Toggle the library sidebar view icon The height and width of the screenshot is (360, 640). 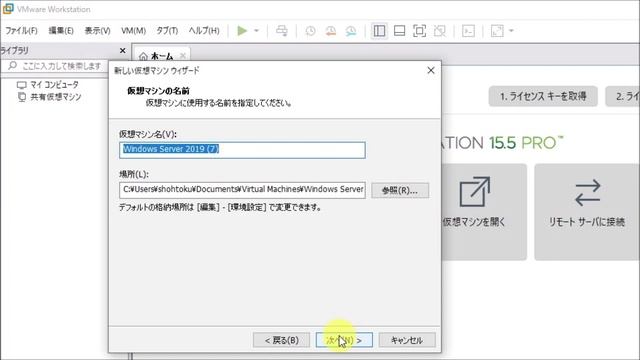(379, 31)
